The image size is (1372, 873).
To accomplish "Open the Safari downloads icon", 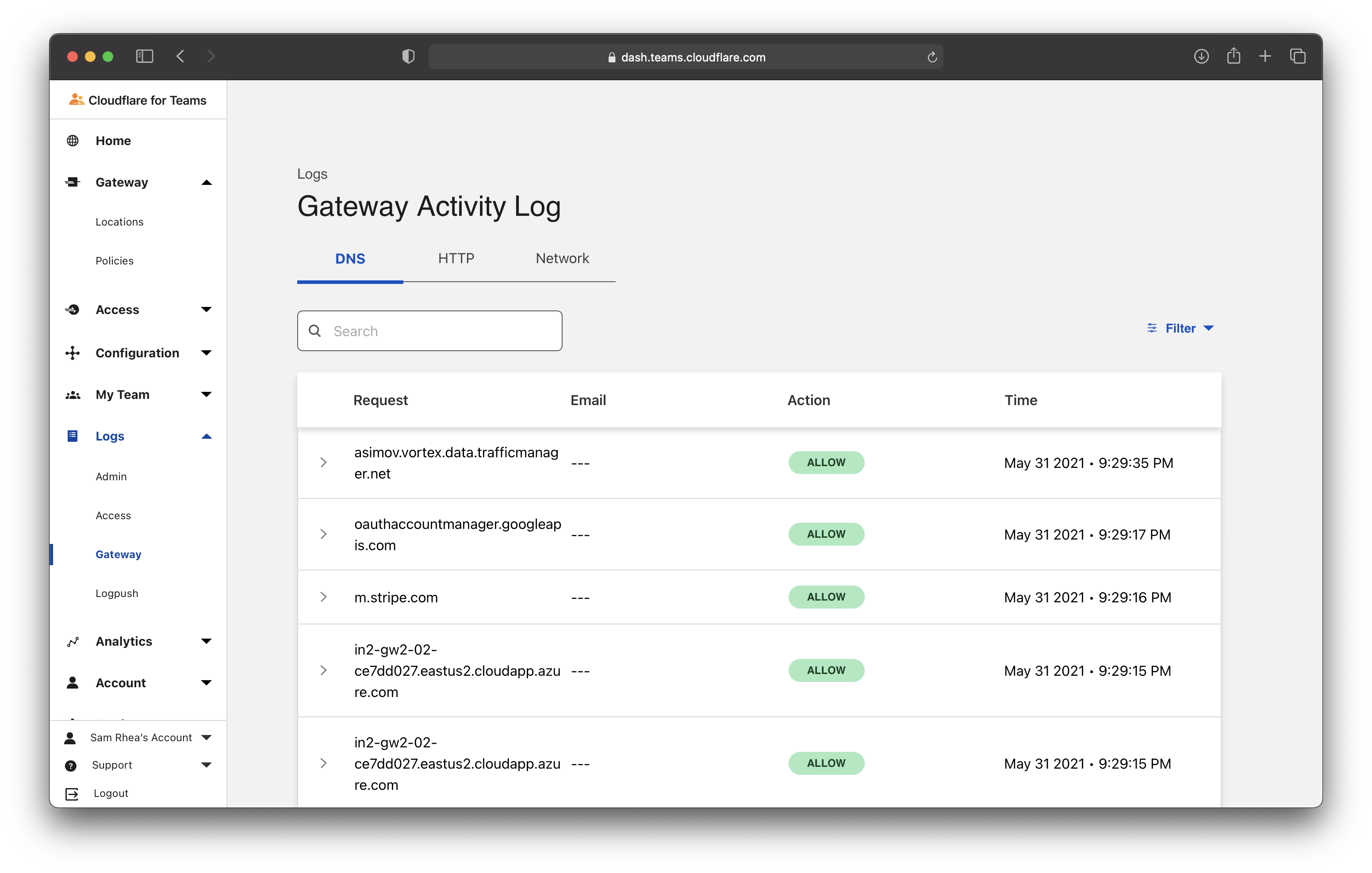I will pyautogui.click(x=1201, y=57).
